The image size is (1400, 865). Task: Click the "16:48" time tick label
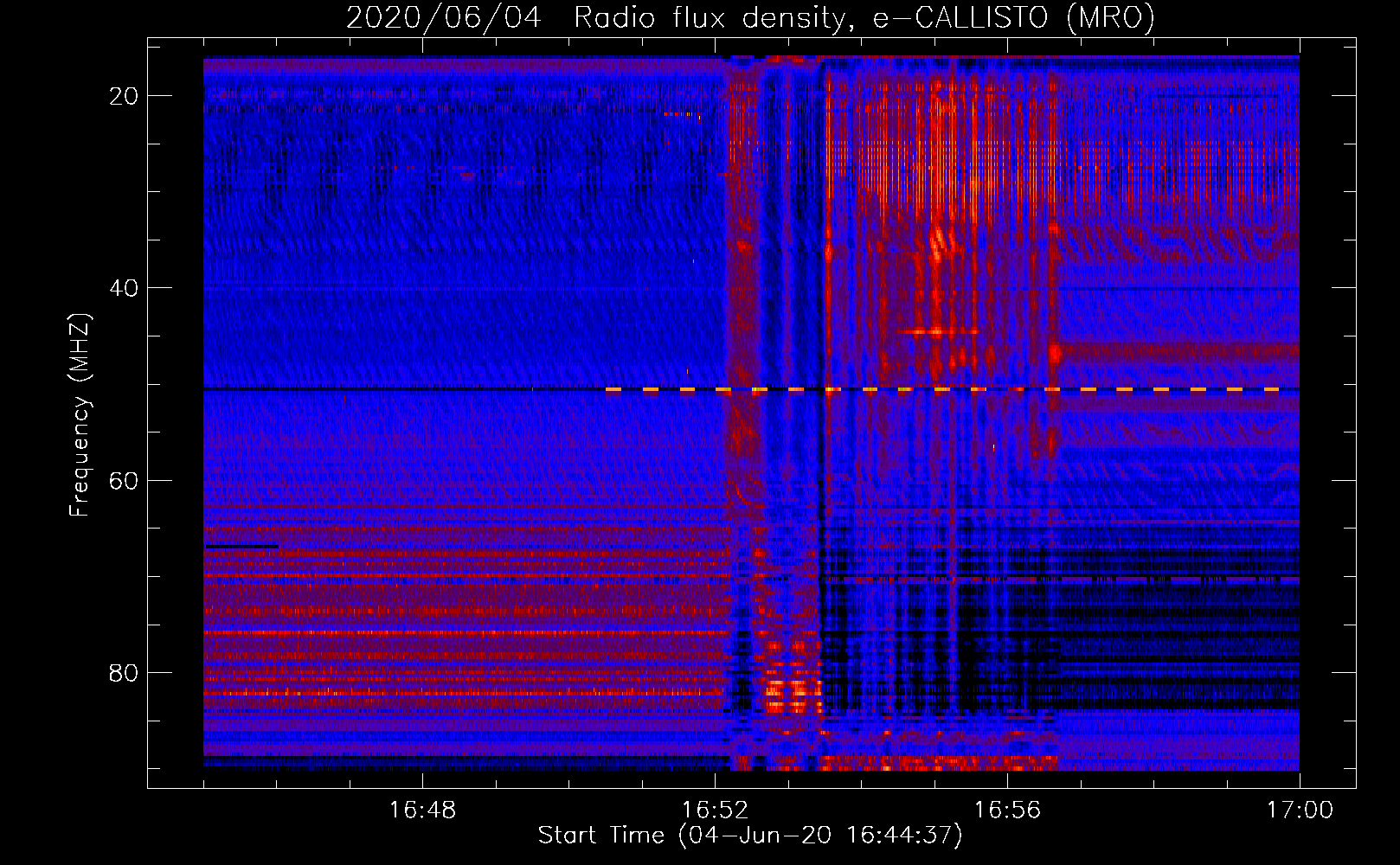pos(422,810)
